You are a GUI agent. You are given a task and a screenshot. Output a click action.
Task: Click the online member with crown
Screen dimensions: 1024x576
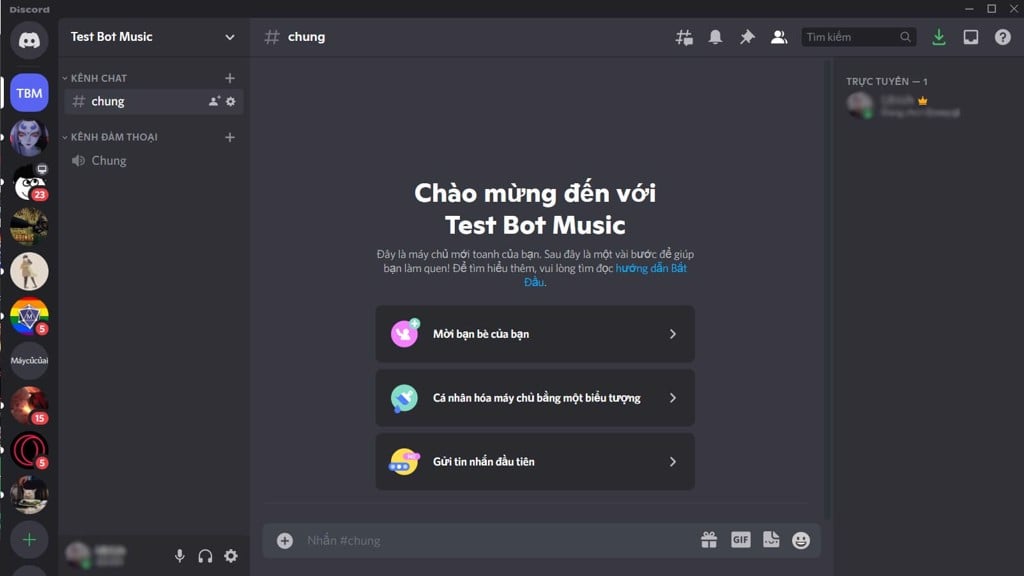pyautogui.click(x=925, y=106)
